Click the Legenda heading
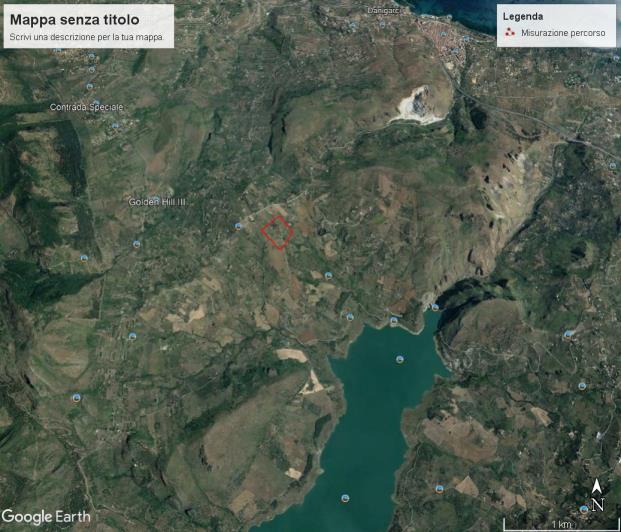 [x=523, y=17]
